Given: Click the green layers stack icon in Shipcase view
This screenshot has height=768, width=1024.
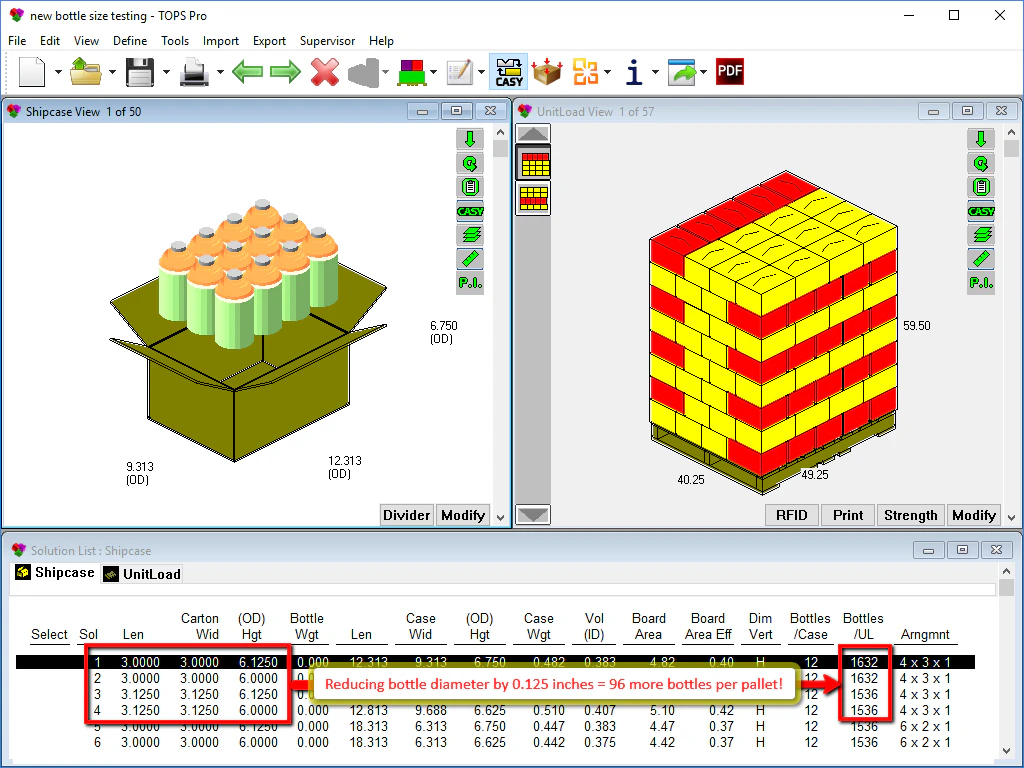Looking at the screenshot, I should (470, 235).
